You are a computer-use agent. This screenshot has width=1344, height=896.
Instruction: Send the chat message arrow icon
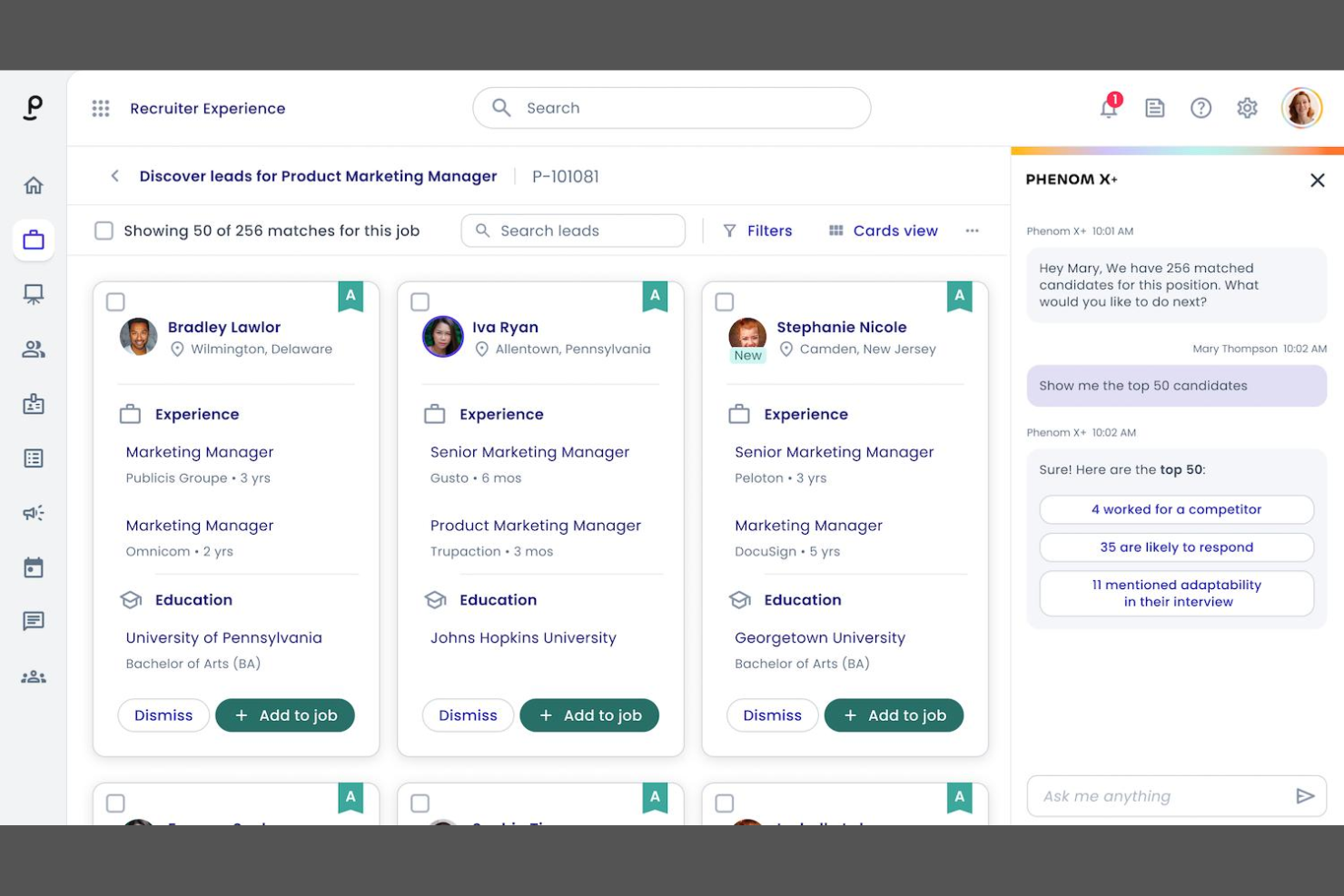click(x=1305, y=796)
